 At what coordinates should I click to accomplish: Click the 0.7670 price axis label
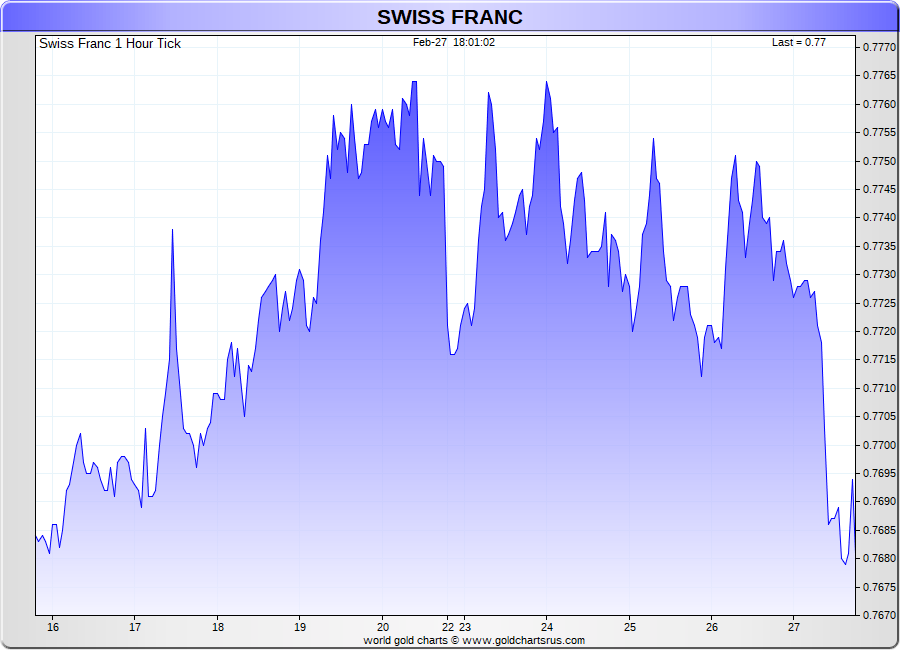tap(878, 615)
